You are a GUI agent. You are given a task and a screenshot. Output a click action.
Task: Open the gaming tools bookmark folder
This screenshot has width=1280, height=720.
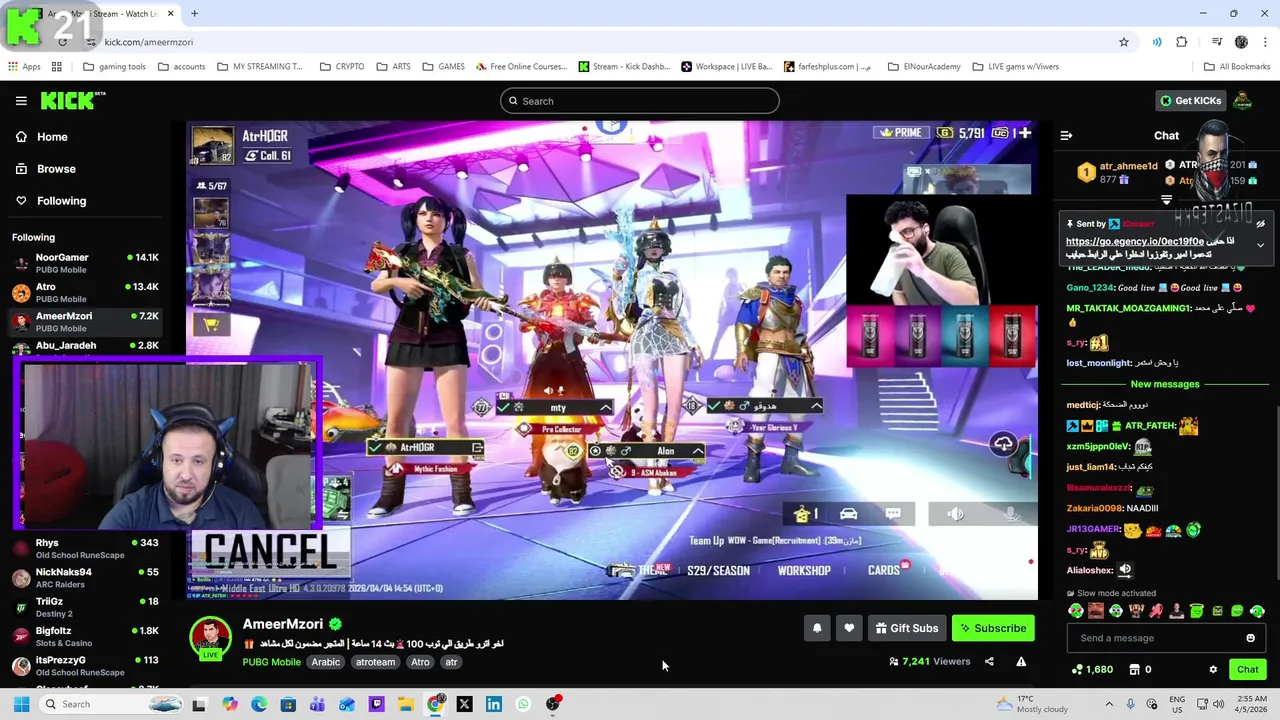pos(115,67)
